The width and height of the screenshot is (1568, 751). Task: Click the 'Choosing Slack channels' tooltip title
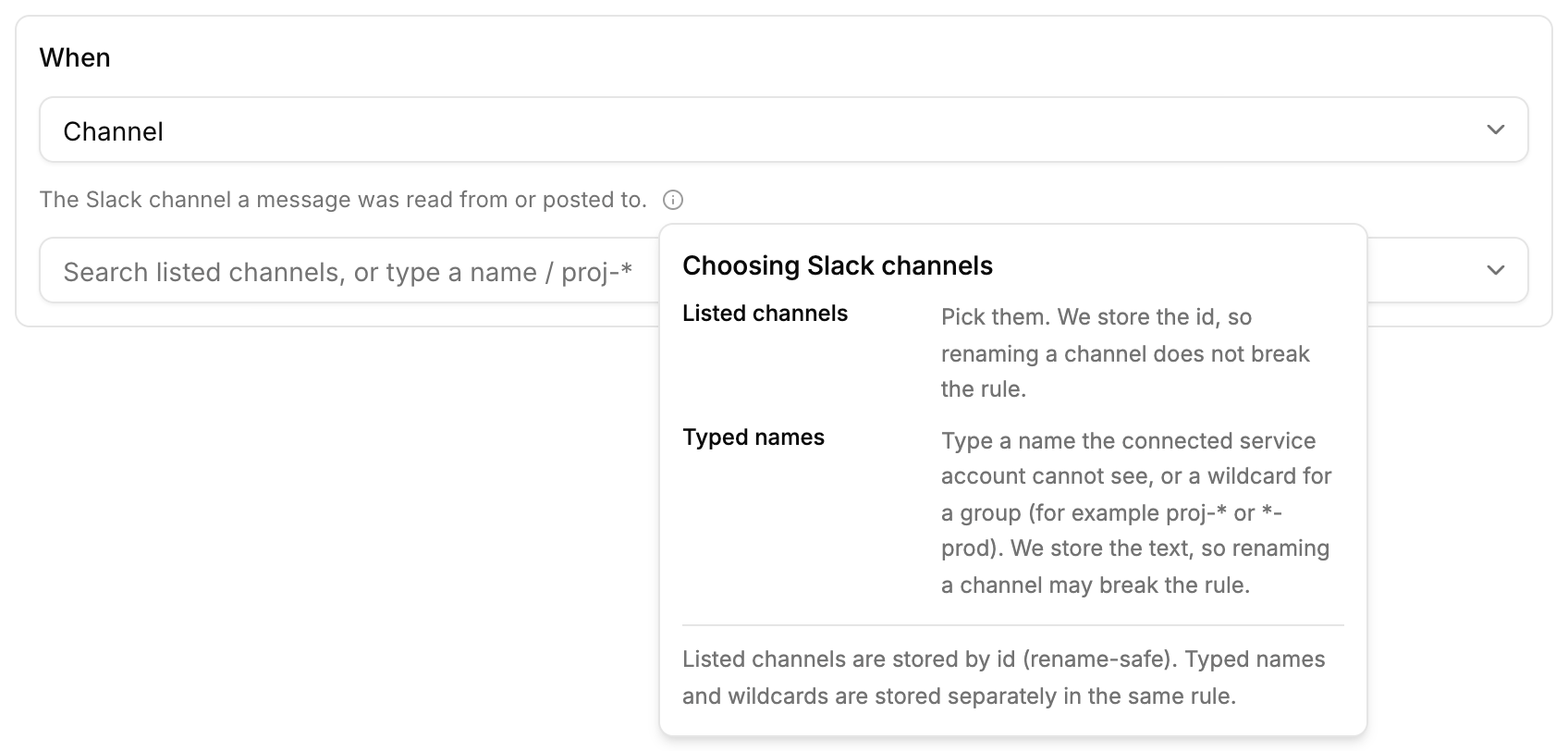pyautogui.click(x=838, y=265)
